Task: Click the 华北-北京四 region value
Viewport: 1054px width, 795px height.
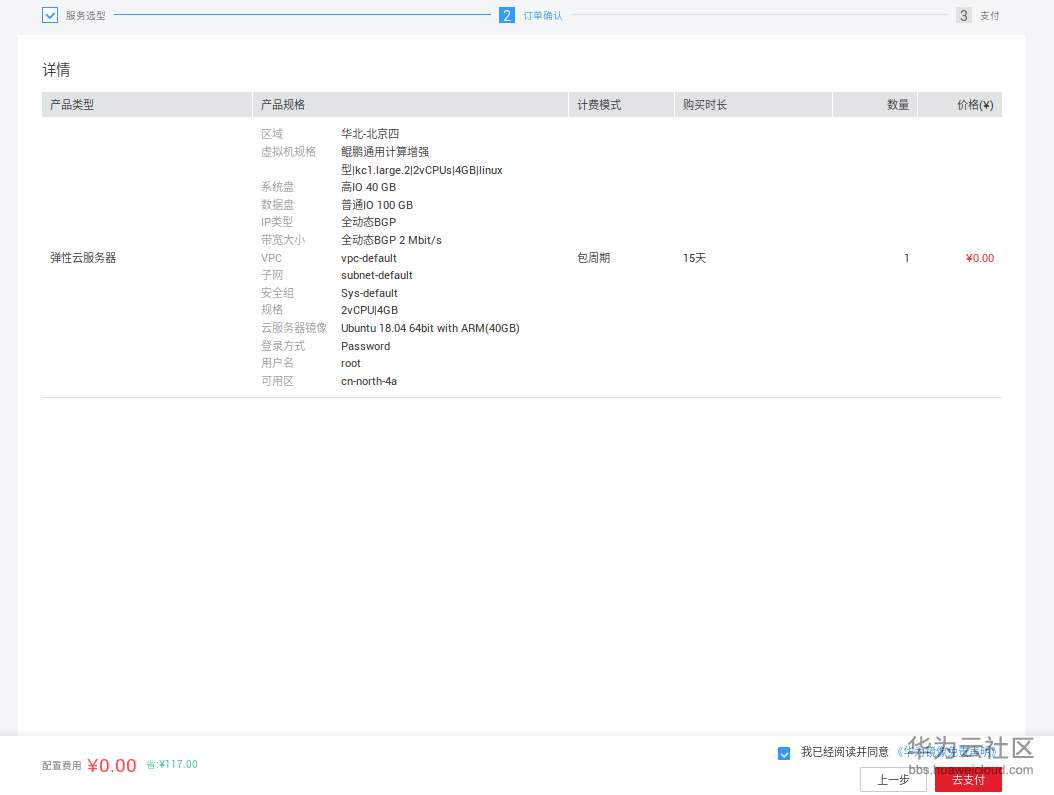Action: pos(370,134)
